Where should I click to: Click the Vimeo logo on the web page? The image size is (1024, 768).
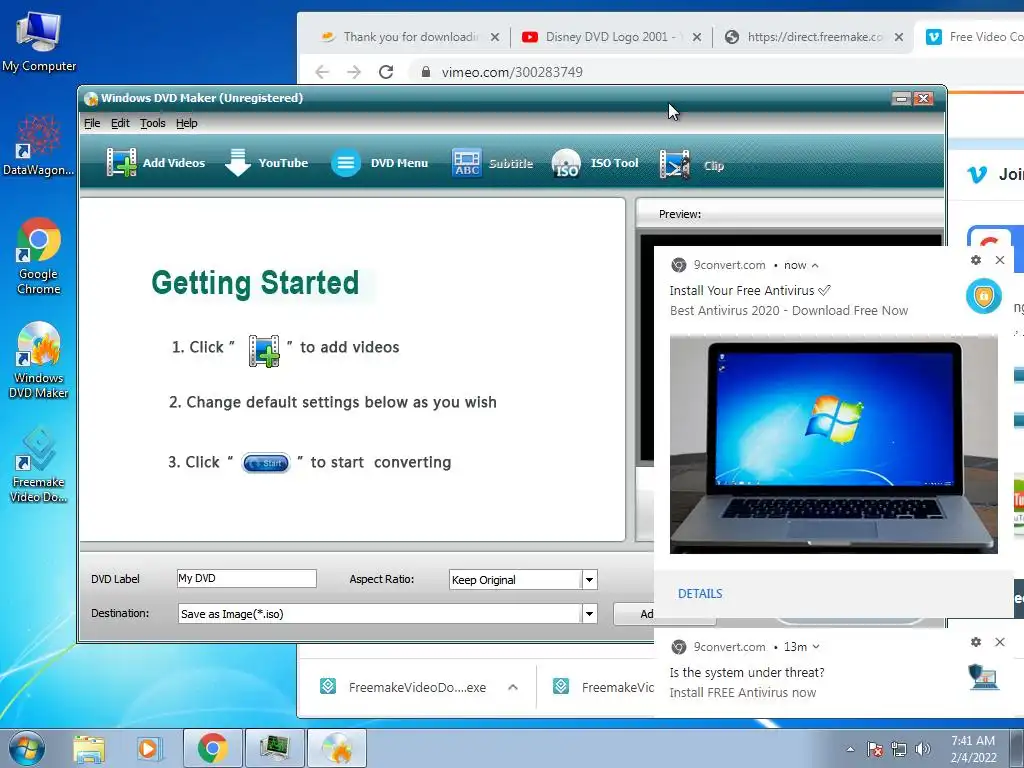[x=977, y=174]
